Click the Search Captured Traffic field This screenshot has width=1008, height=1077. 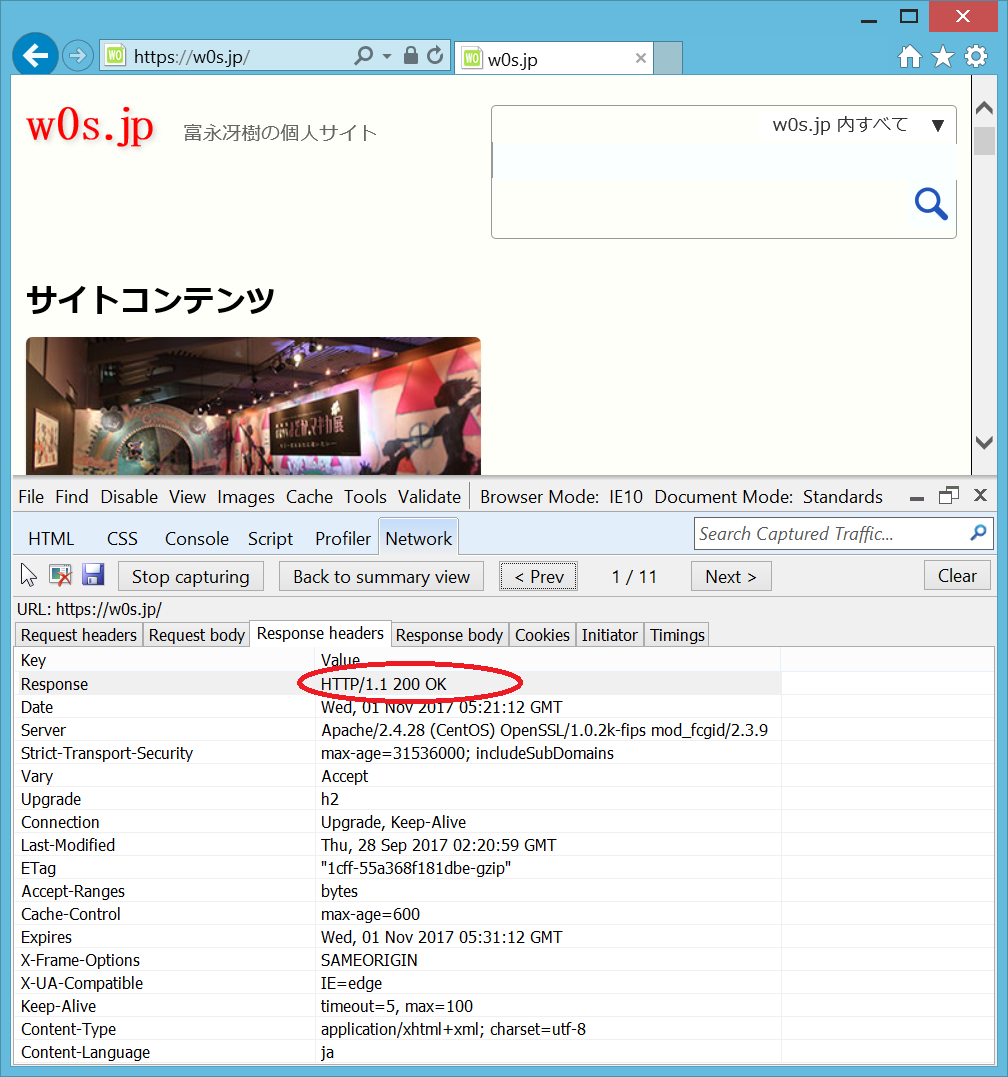(830, 534)
